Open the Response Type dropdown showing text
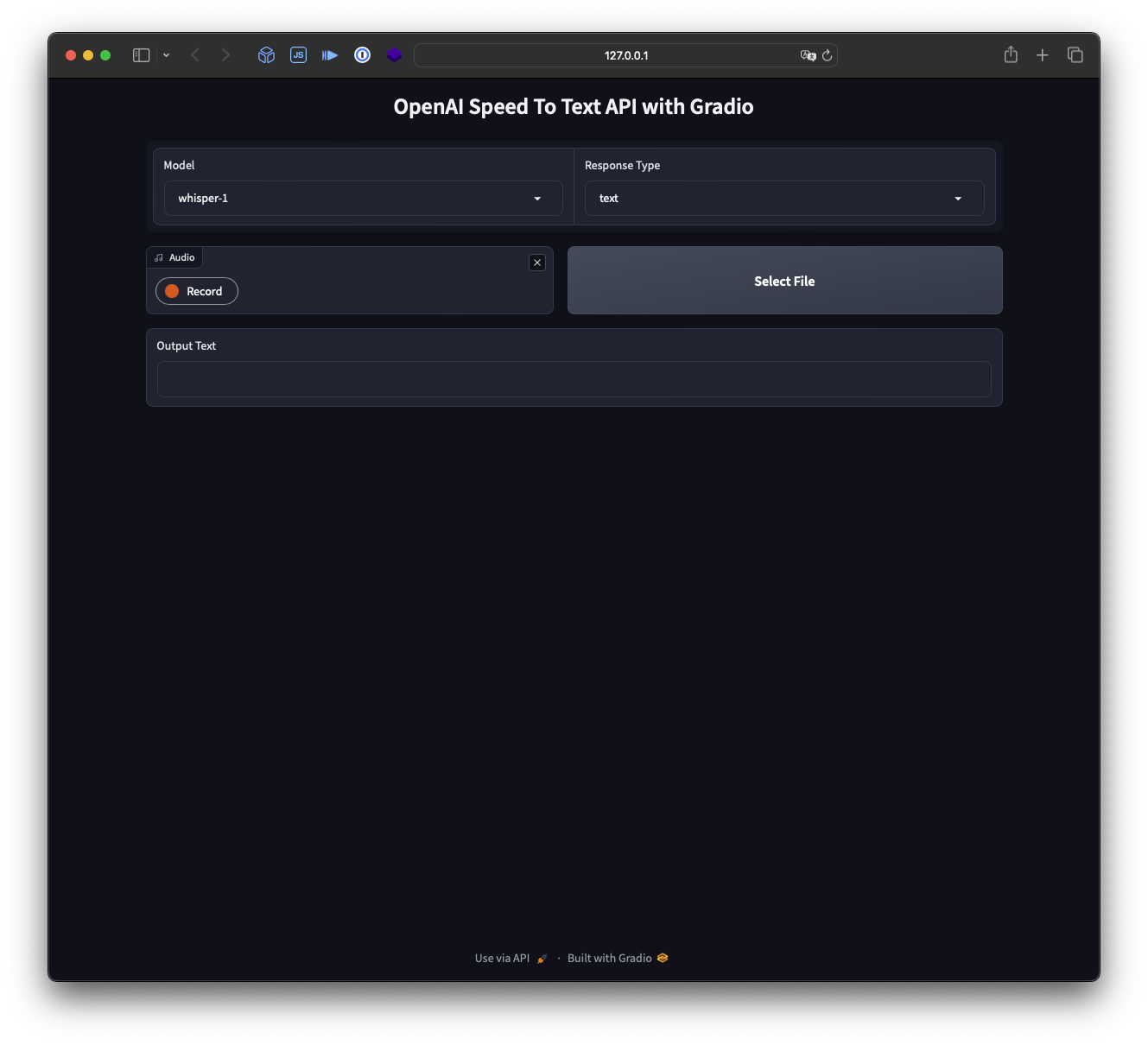This screenshot has width=1148, height=1045. 784,198
